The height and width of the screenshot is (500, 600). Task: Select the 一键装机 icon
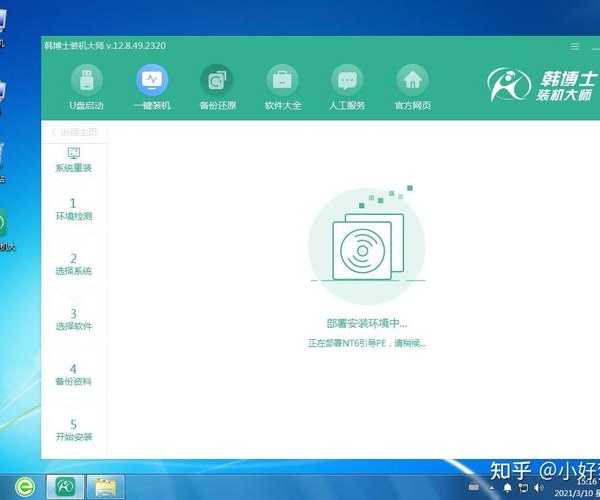point(152,86)
